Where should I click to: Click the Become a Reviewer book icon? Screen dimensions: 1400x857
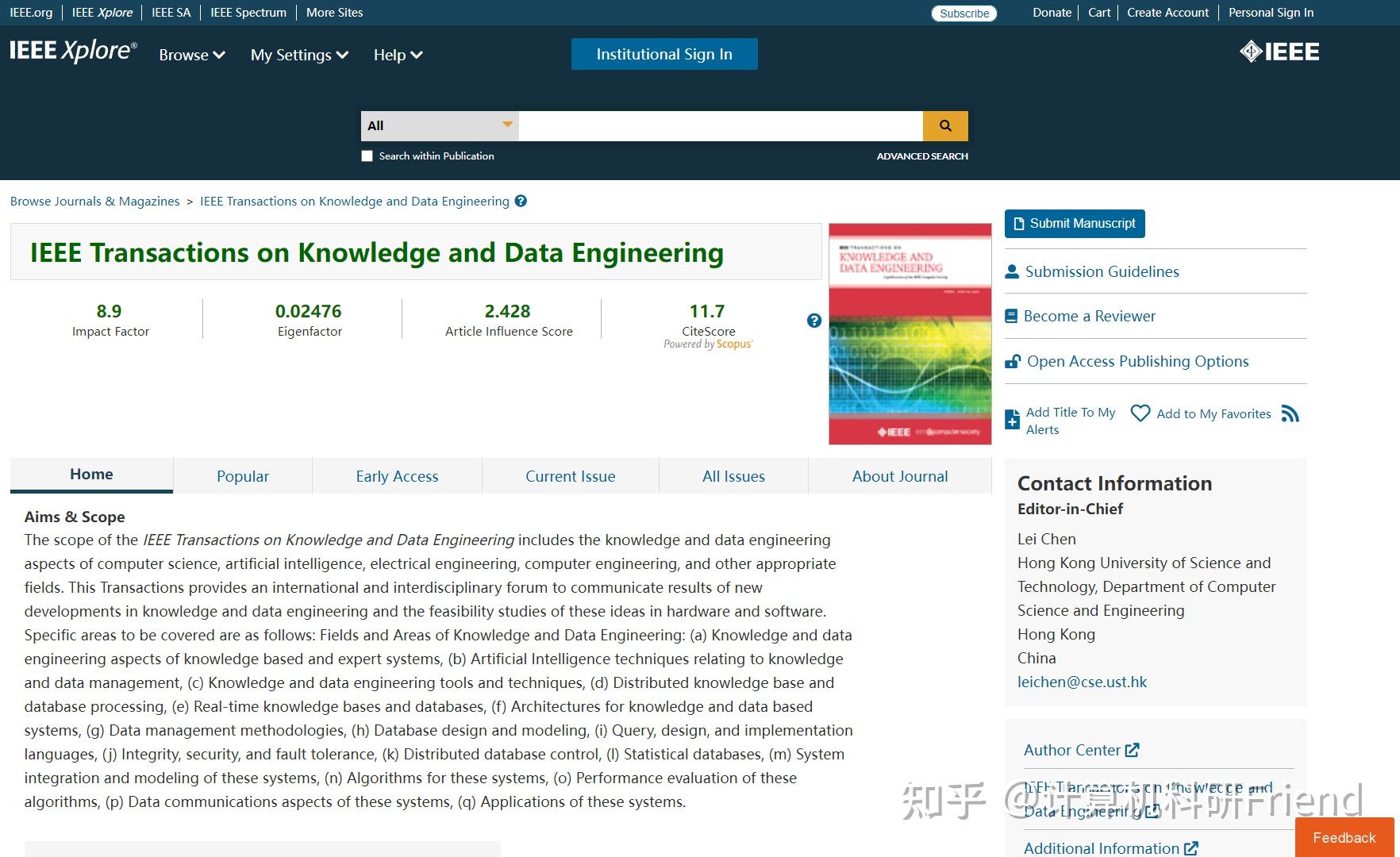tap(1012, 316)
